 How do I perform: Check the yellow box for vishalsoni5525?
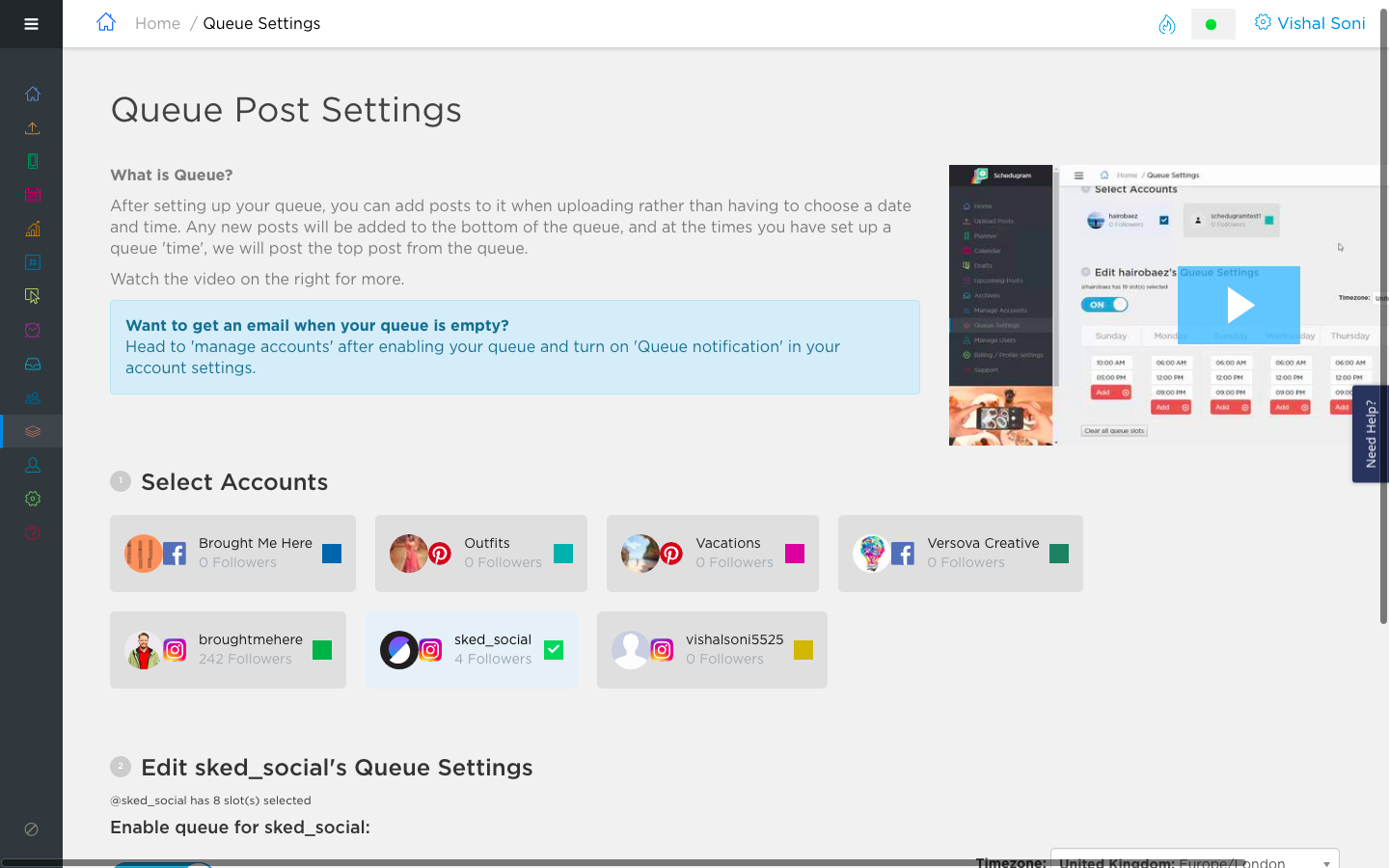[x=803, y=650]
